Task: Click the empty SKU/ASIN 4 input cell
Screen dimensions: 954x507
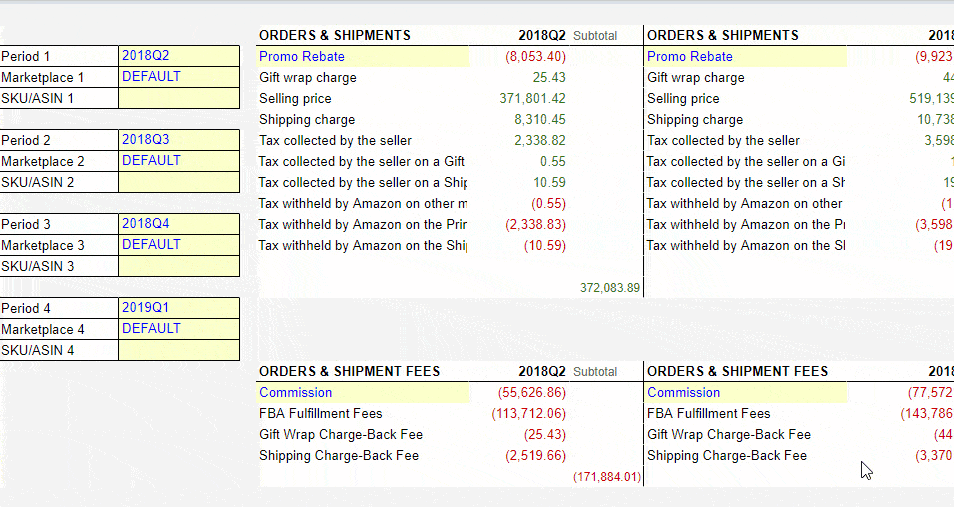Action: 178,350
